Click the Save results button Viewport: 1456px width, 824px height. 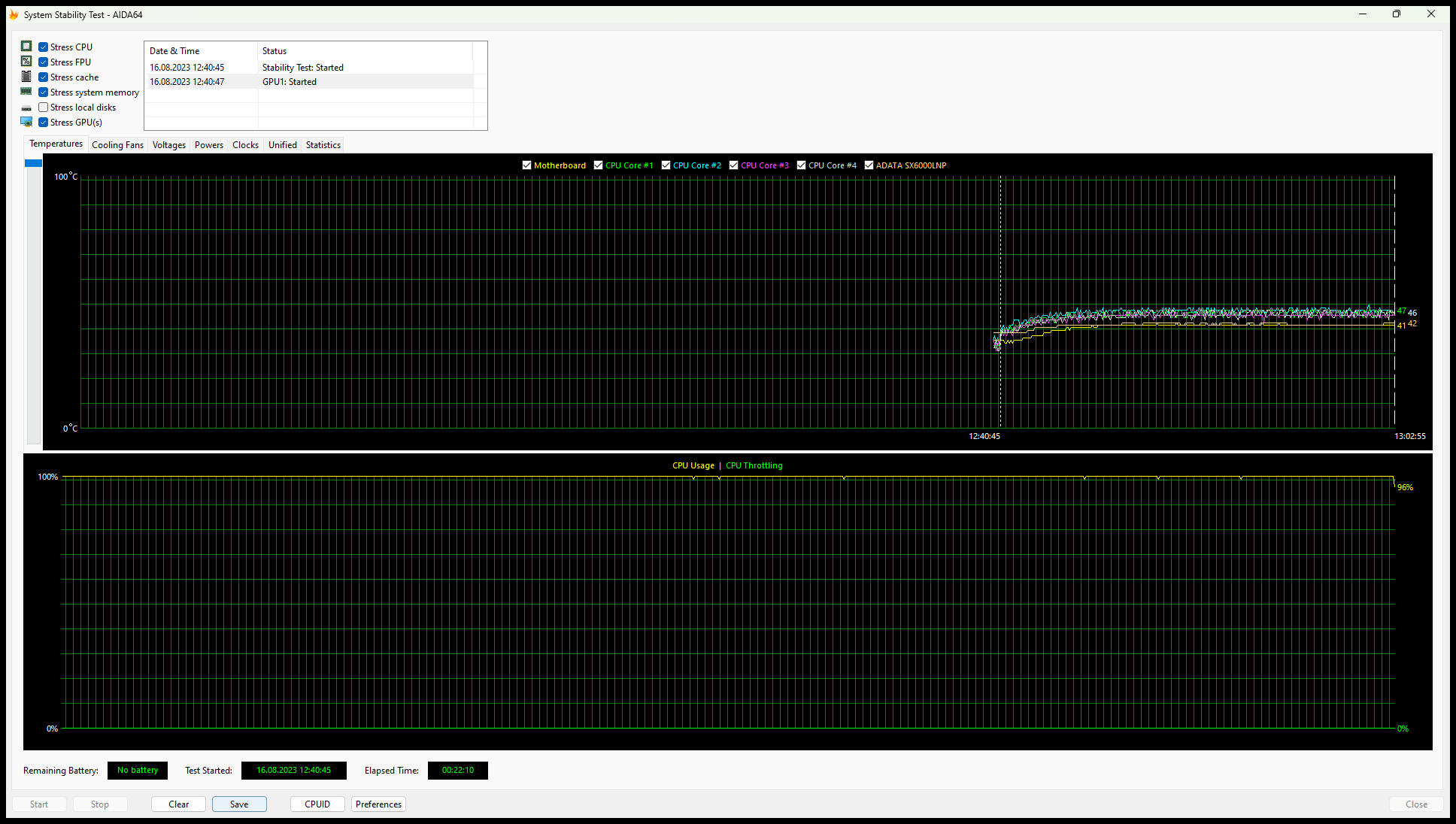(239, 804)
